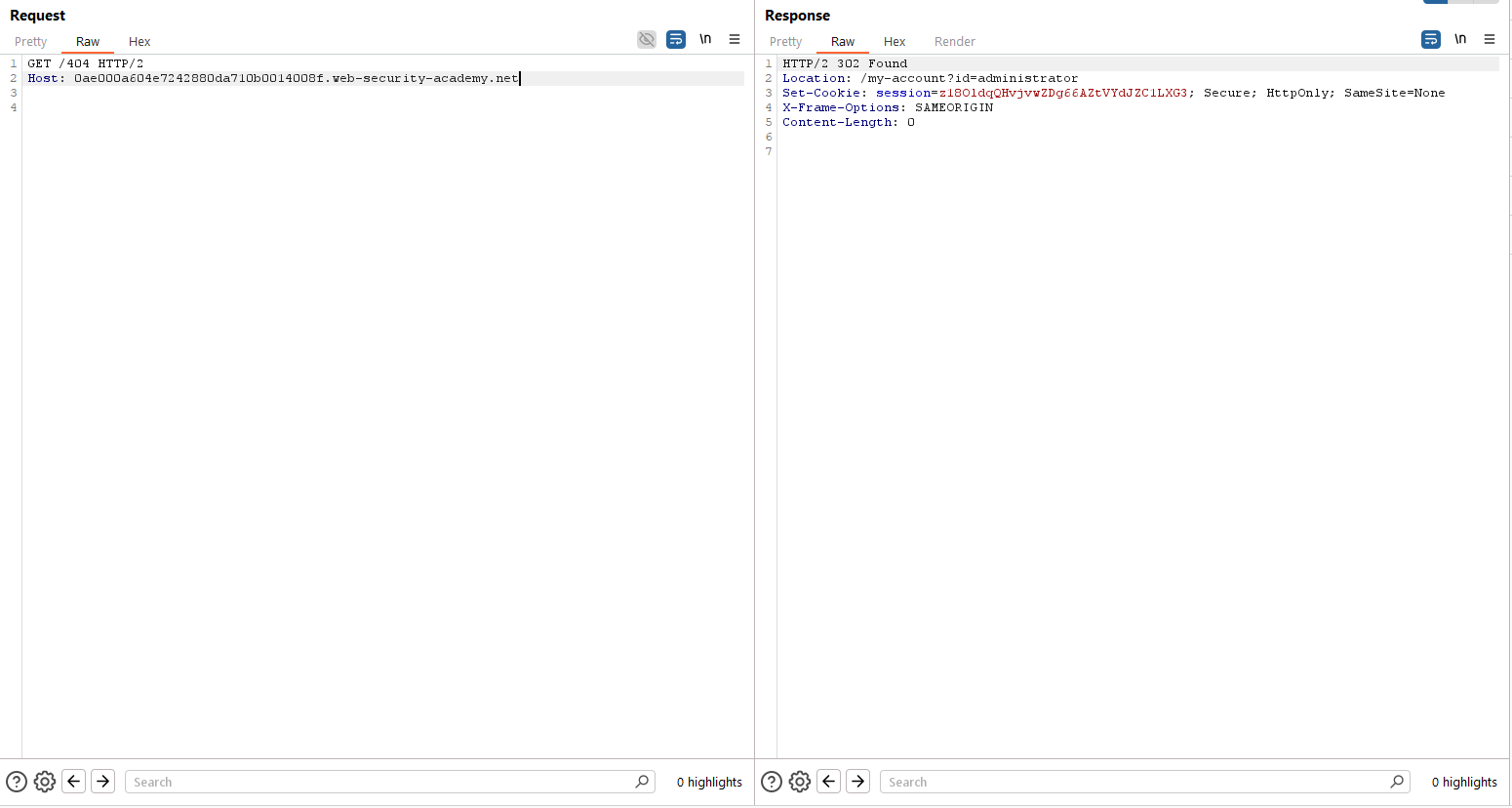Click Request search help question icon
The image size is (1512, 808).
click(17, 782)
